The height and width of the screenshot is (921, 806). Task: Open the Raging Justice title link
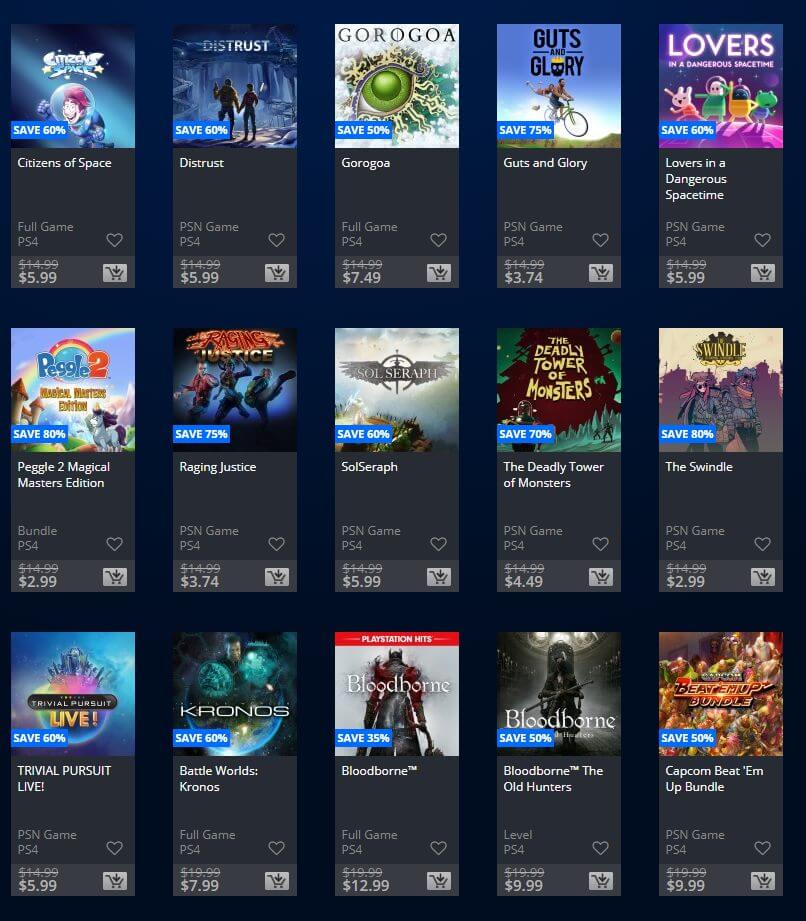coord(218,467)
